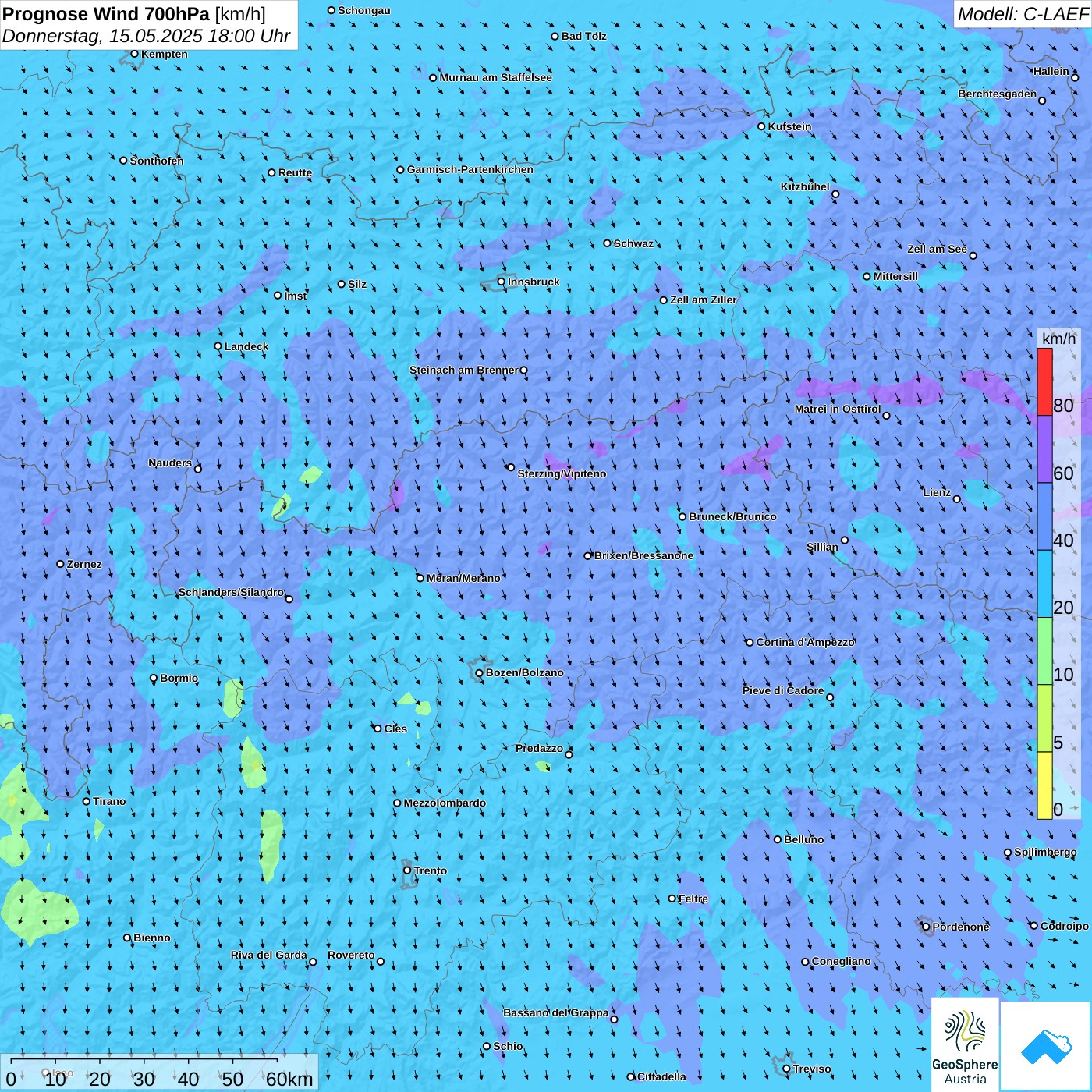The width and height of the screenshot is (1092, 1092).
Task: Click the yellow 0 km/h legend segment
Action: click(x=1044, y=785)
